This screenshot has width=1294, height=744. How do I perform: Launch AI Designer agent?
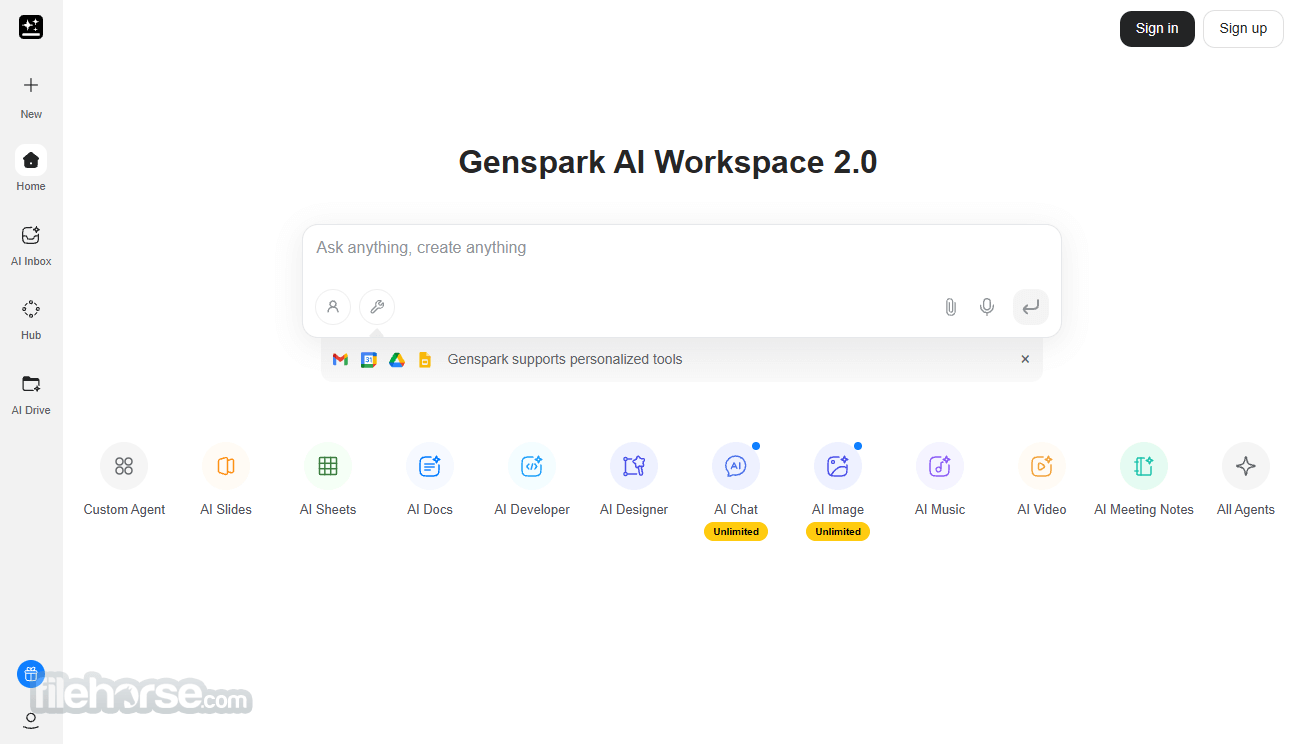(x=634, y=480)
